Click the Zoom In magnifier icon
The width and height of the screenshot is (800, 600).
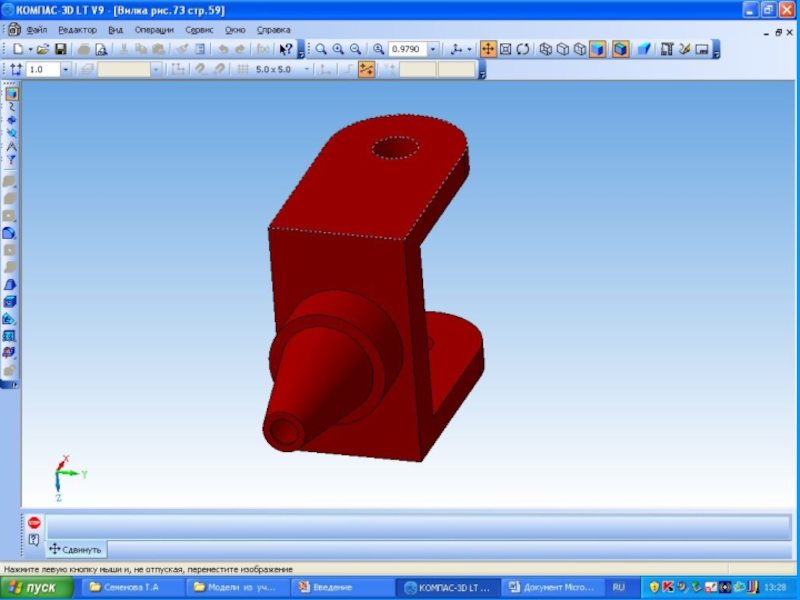pyautogui.click(x=338, y=49)
